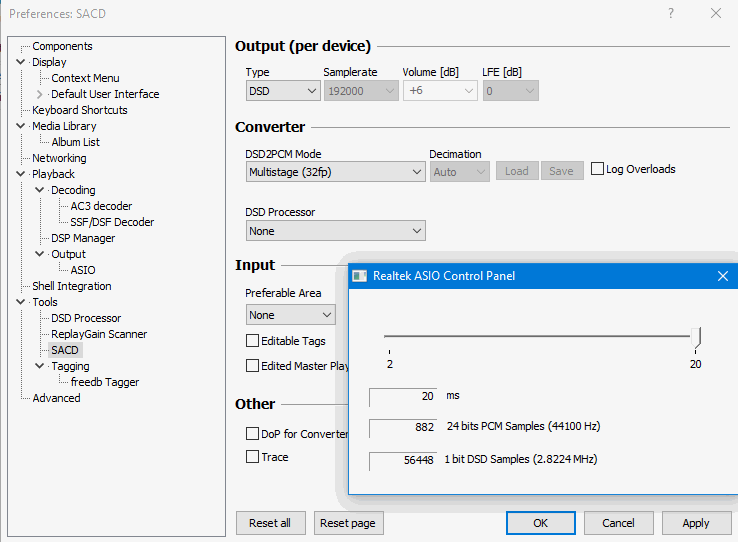Enable the Log Overloads checkbox
The height and width of the screenshot is (542, 738).
pyautogui.click(x=597, y=168)
